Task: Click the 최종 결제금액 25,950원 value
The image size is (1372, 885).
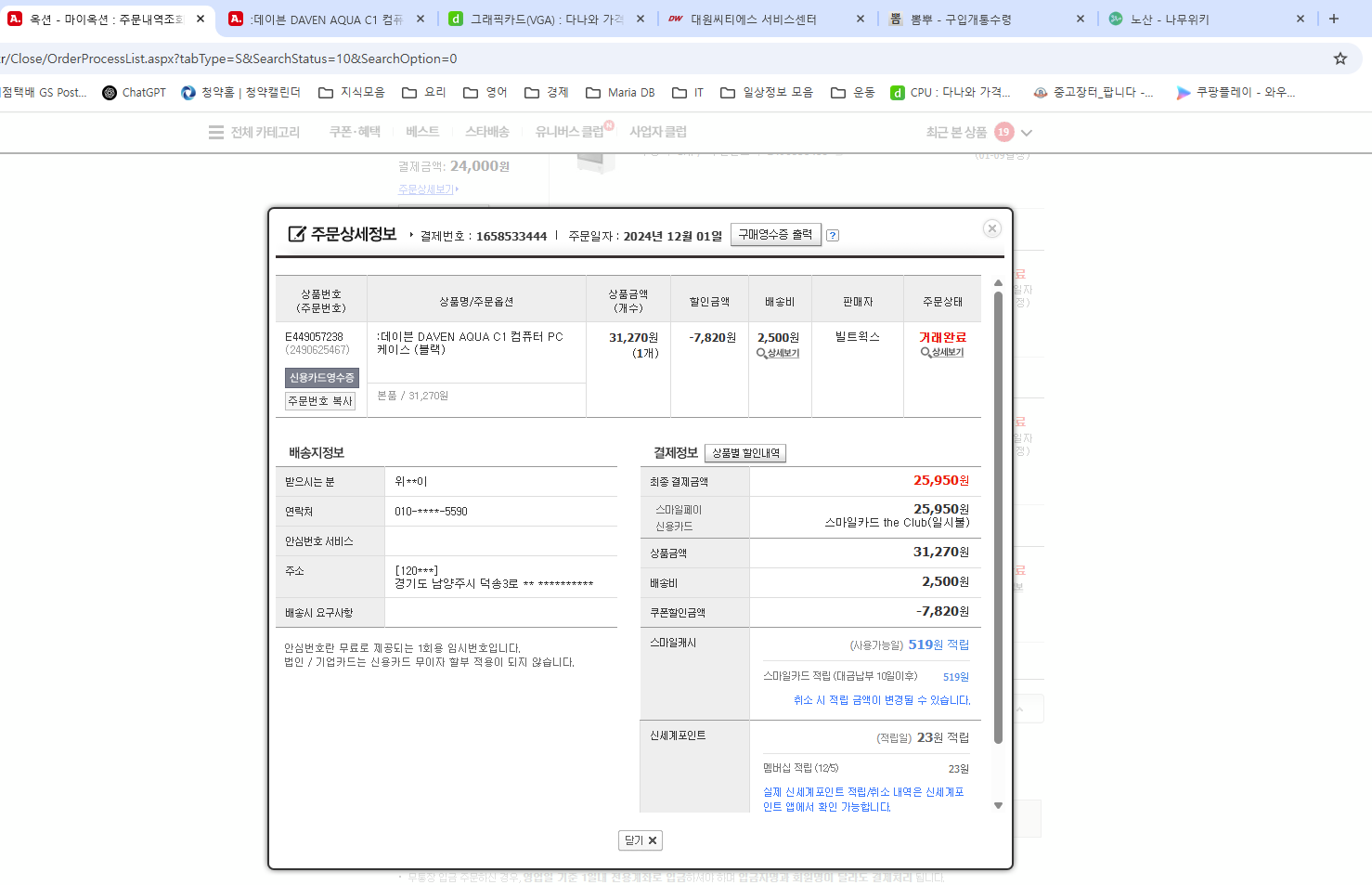Action: (941, 481)
